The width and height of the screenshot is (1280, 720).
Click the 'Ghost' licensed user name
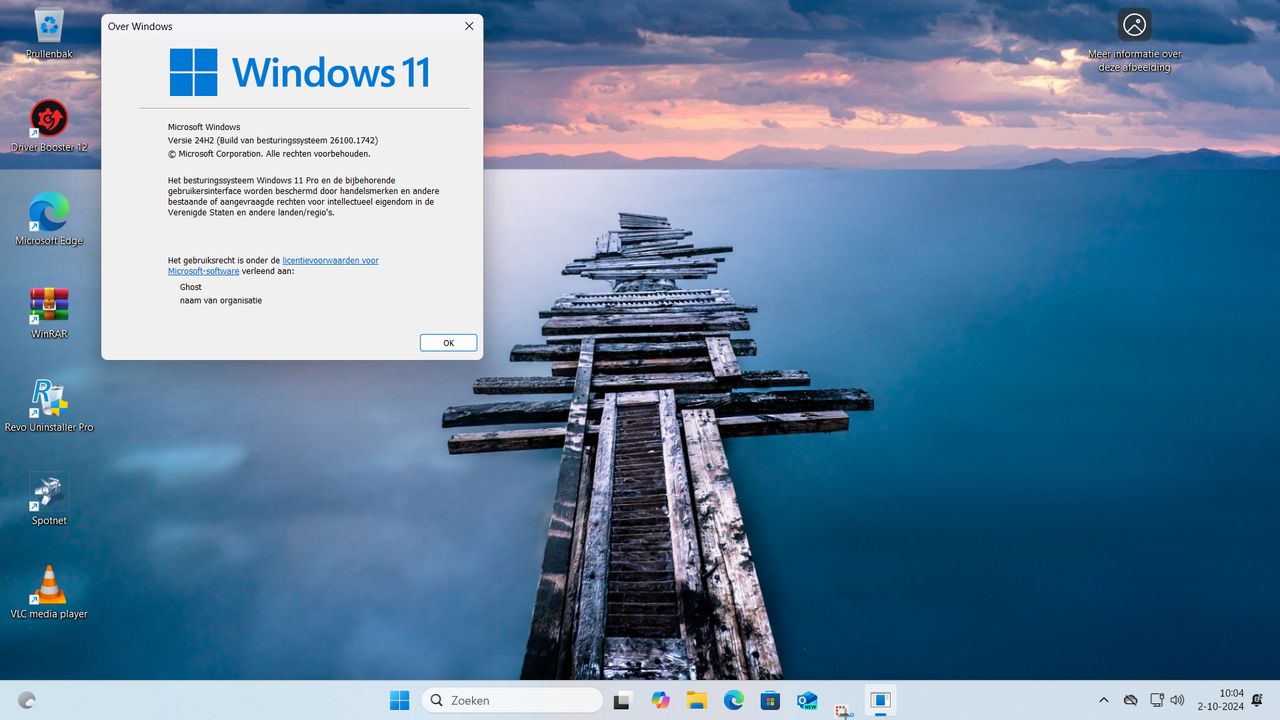(191, 287)
